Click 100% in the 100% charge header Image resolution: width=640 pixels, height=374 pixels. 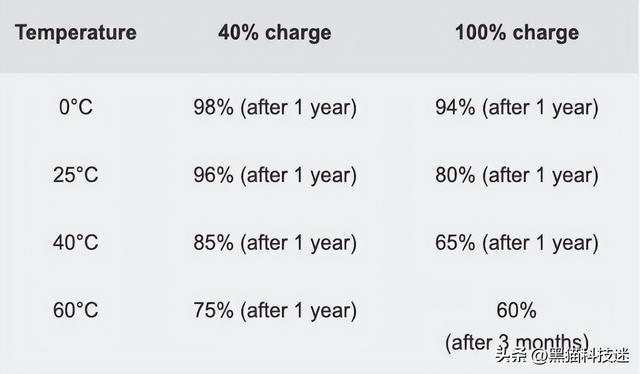pos(480,33)
